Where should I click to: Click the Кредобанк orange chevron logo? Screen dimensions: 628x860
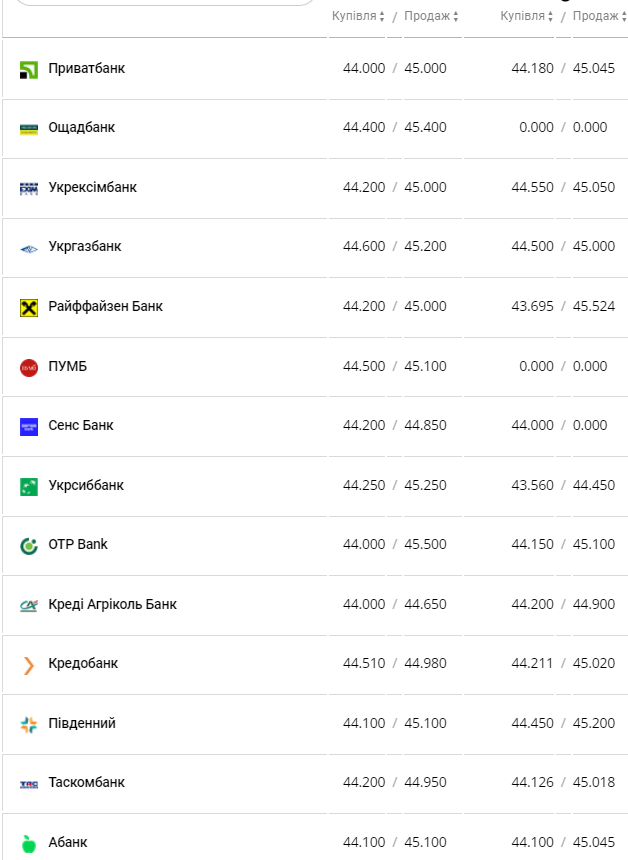click(28, 664)
